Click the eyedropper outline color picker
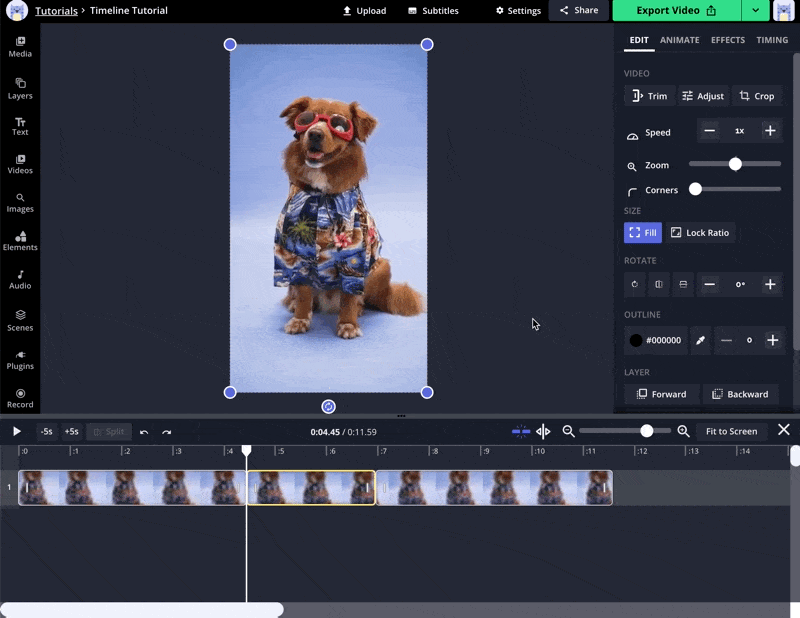Screen dimensions: 800x618 [700, 341]
